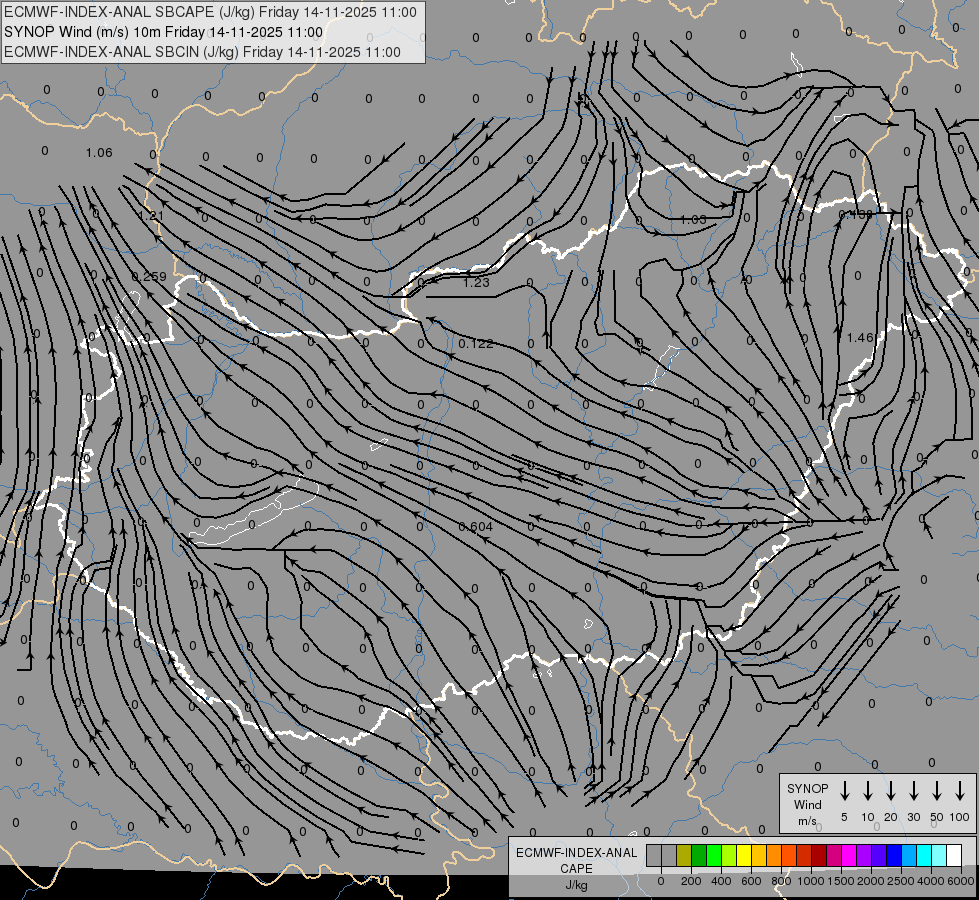
Task: Click the 1.46 value on the map
Action: point(860,337)
